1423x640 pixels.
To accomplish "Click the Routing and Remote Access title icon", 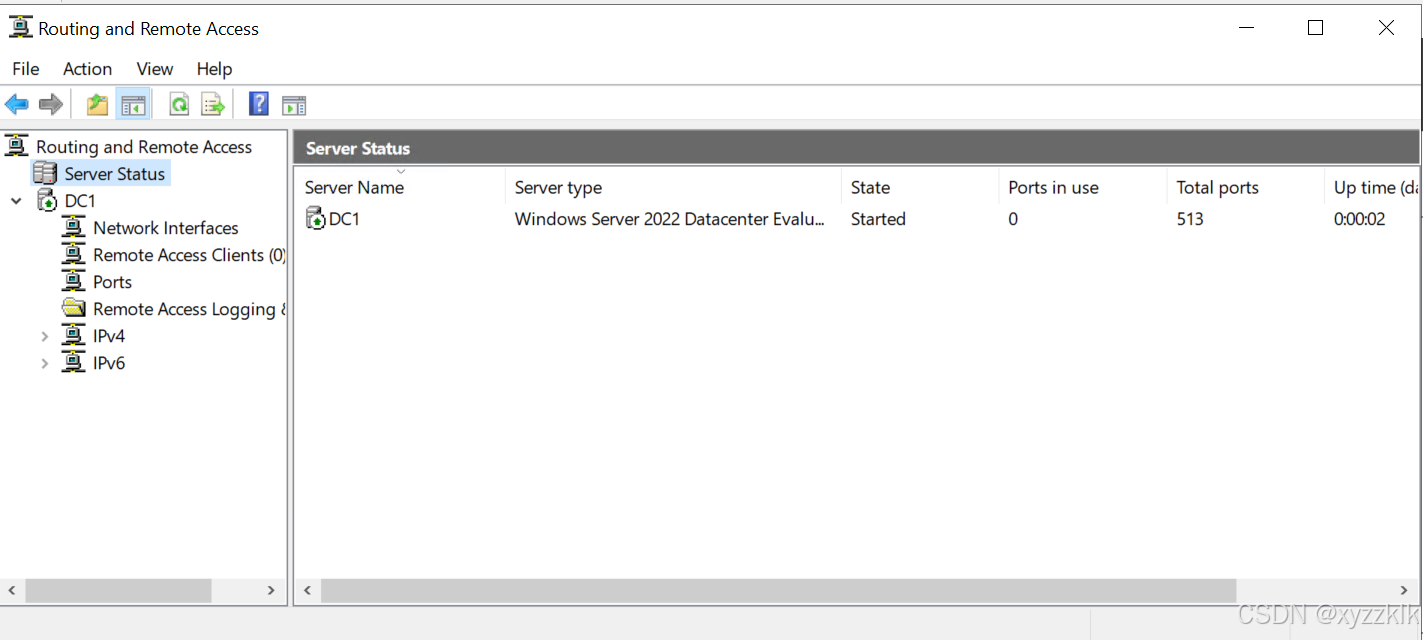I will pos(21,28).
